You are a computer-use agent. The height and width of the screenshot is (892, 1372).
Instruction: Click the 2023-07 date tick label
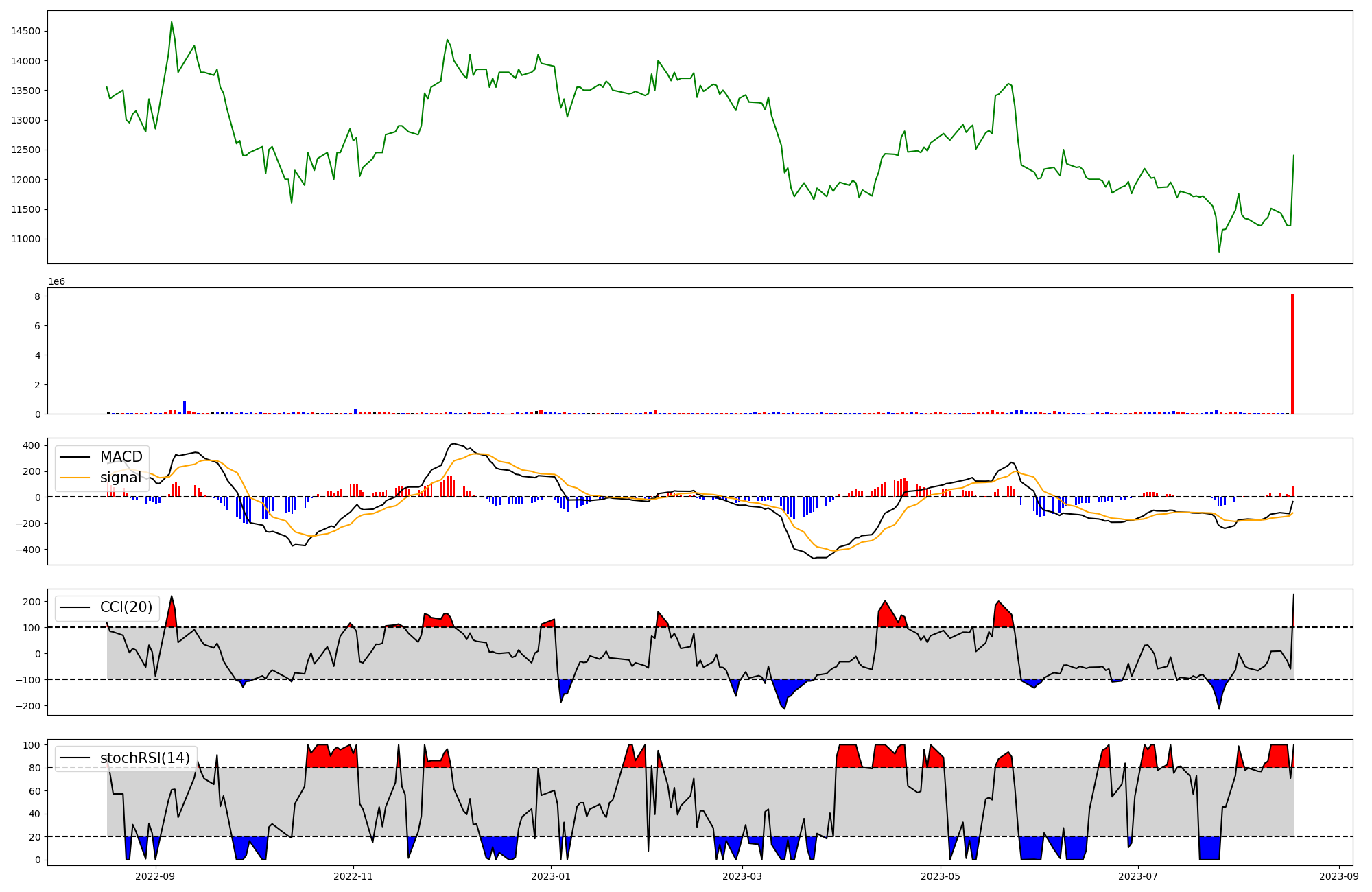point(1138,876)
